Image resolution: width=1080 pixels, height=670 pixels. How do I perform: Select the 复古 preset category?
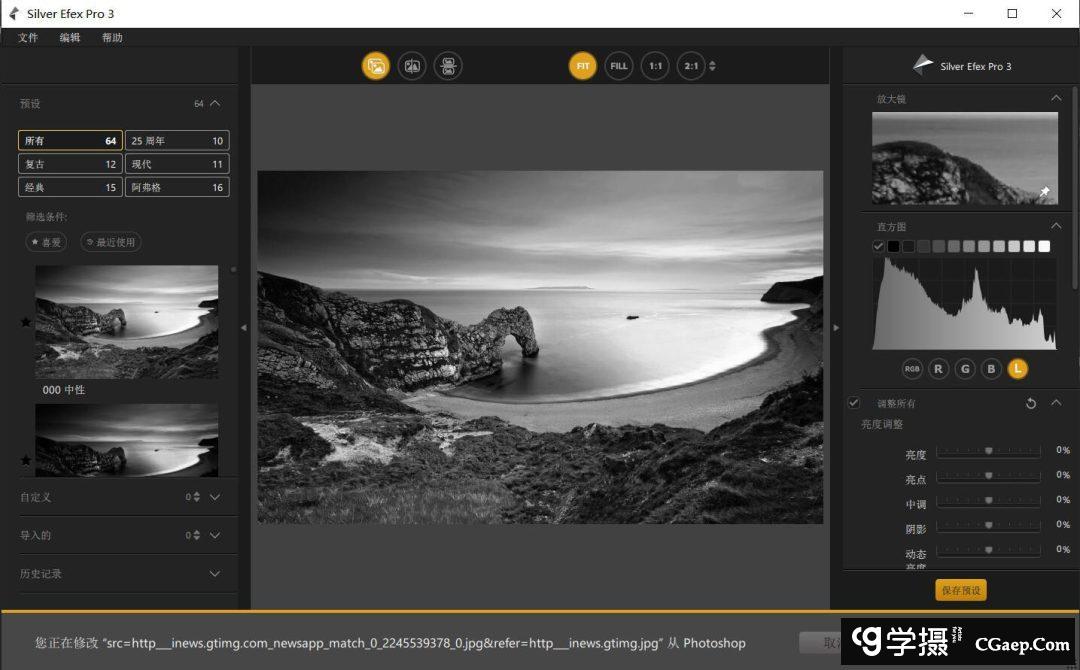70,164
